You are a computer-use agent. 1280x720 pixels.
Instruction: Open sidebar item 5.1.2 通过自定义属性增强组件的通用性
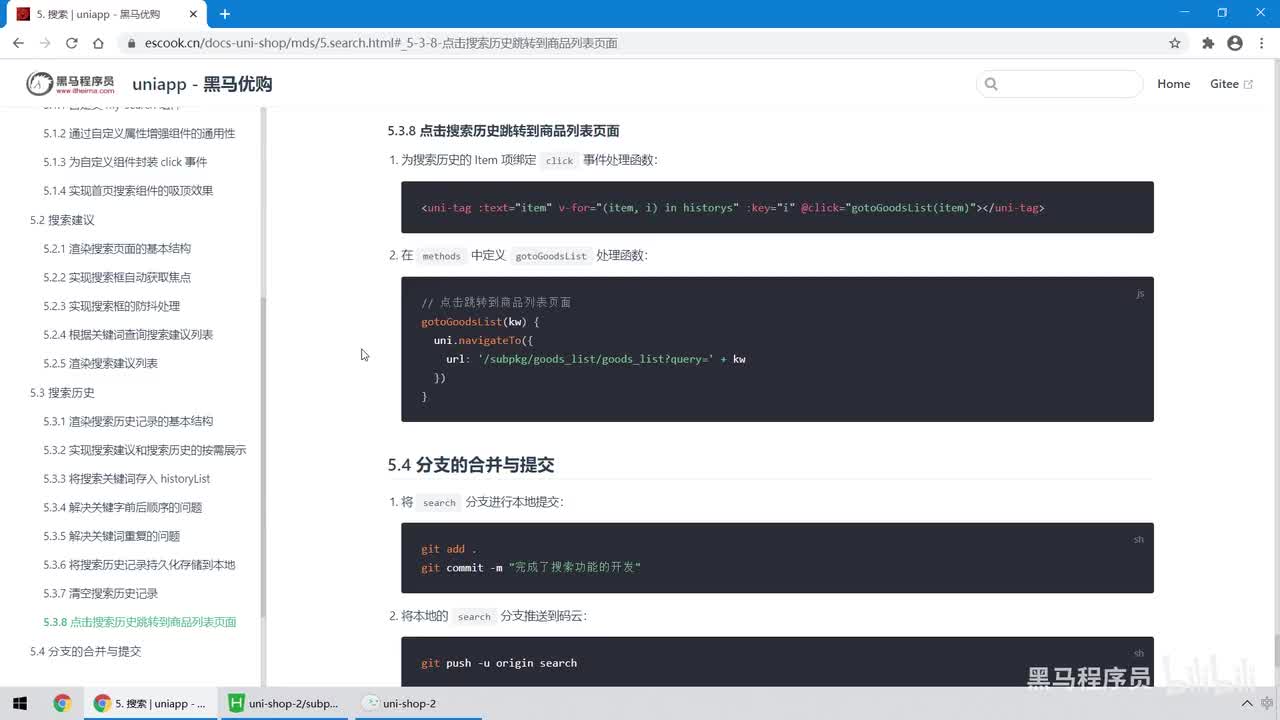[x=139, y=133]
